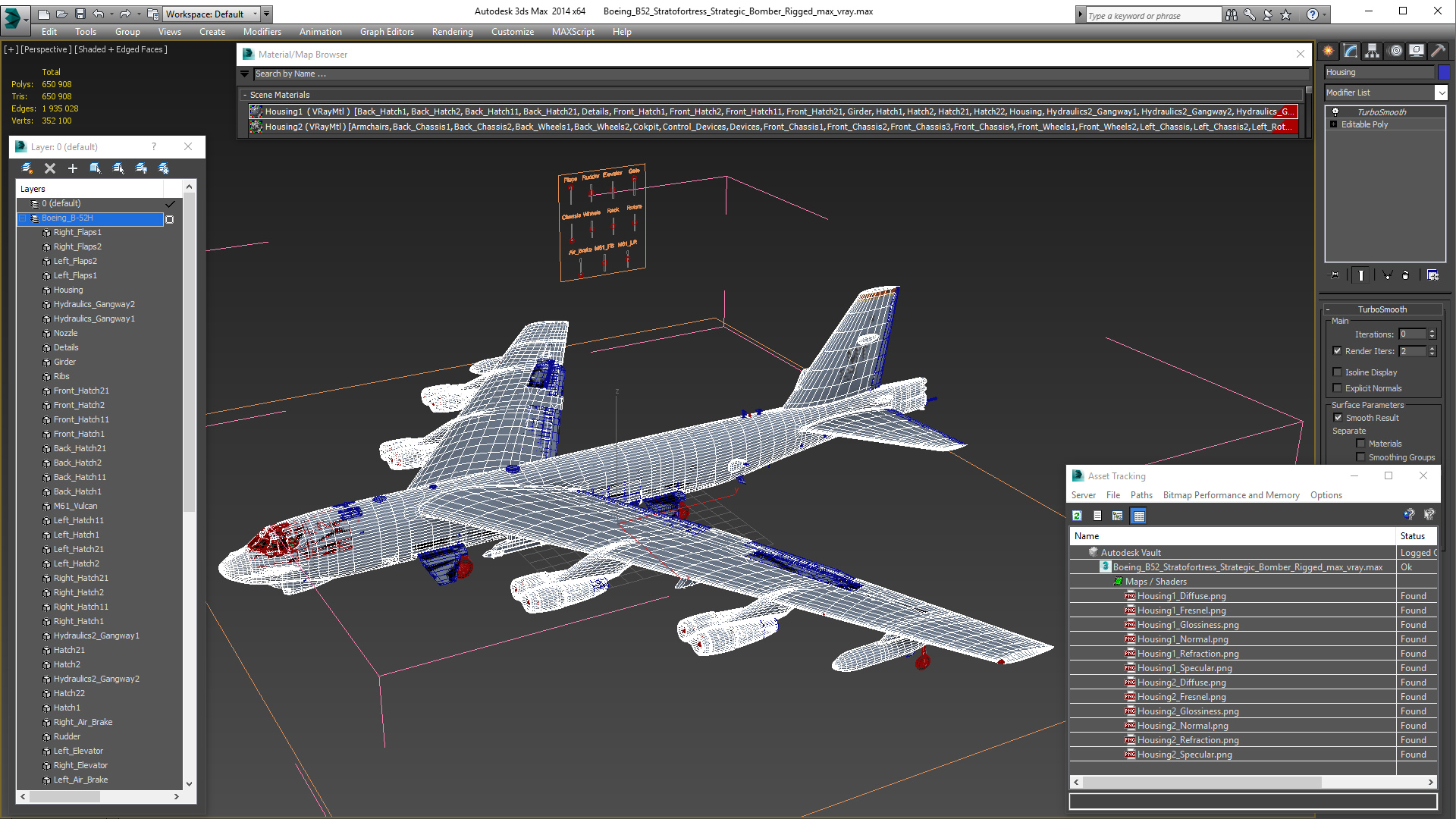This screenshot has width=1456, height=819.
Task: Expand Editable Poly in modifier stack
Action: point(1333,124)
